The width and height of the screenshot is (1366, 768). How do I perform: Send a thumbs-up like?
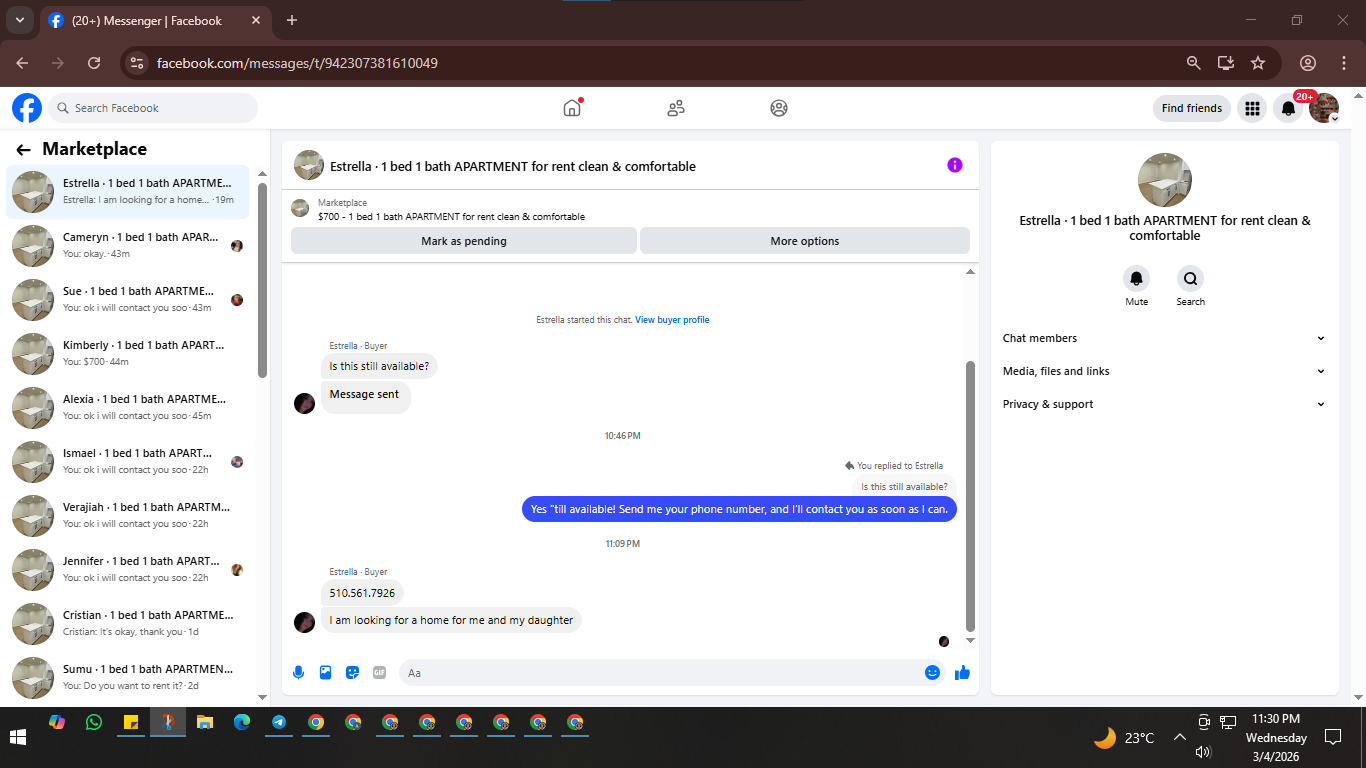click(x=962, y=673)
